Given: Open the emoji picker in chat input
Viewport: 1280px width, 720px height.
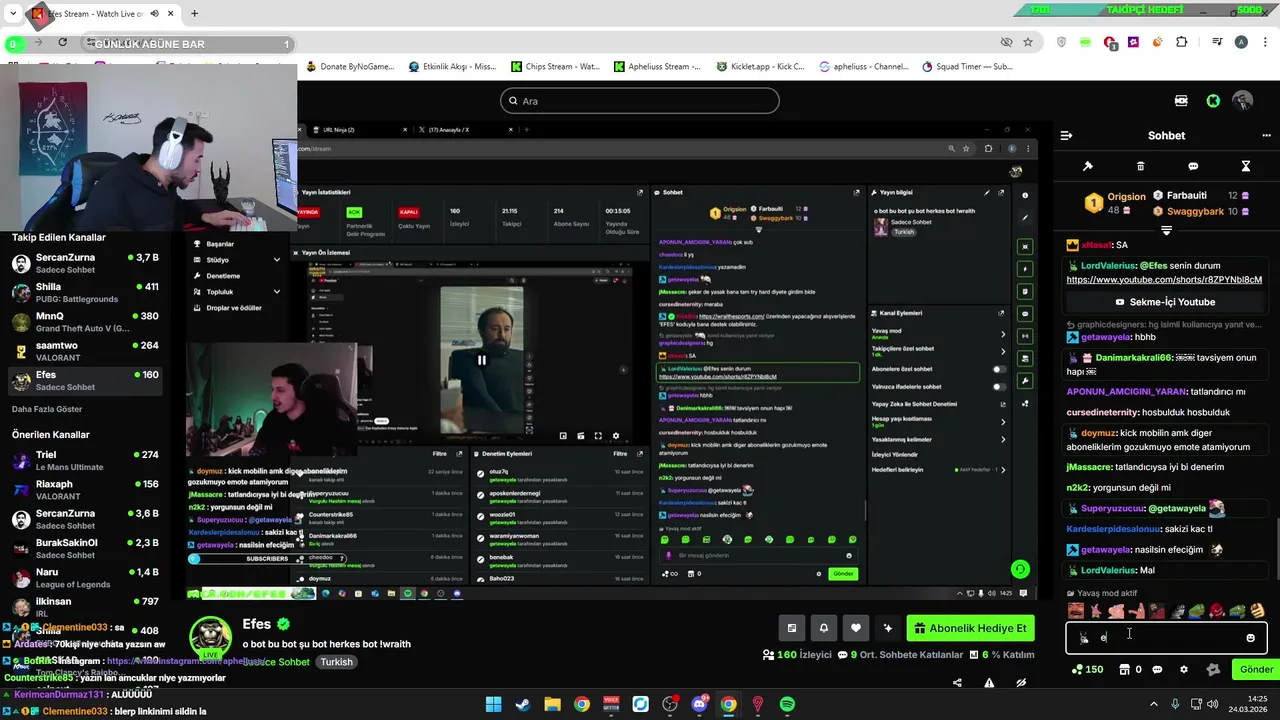Looking at the screenshot, I should [1250, 638].
